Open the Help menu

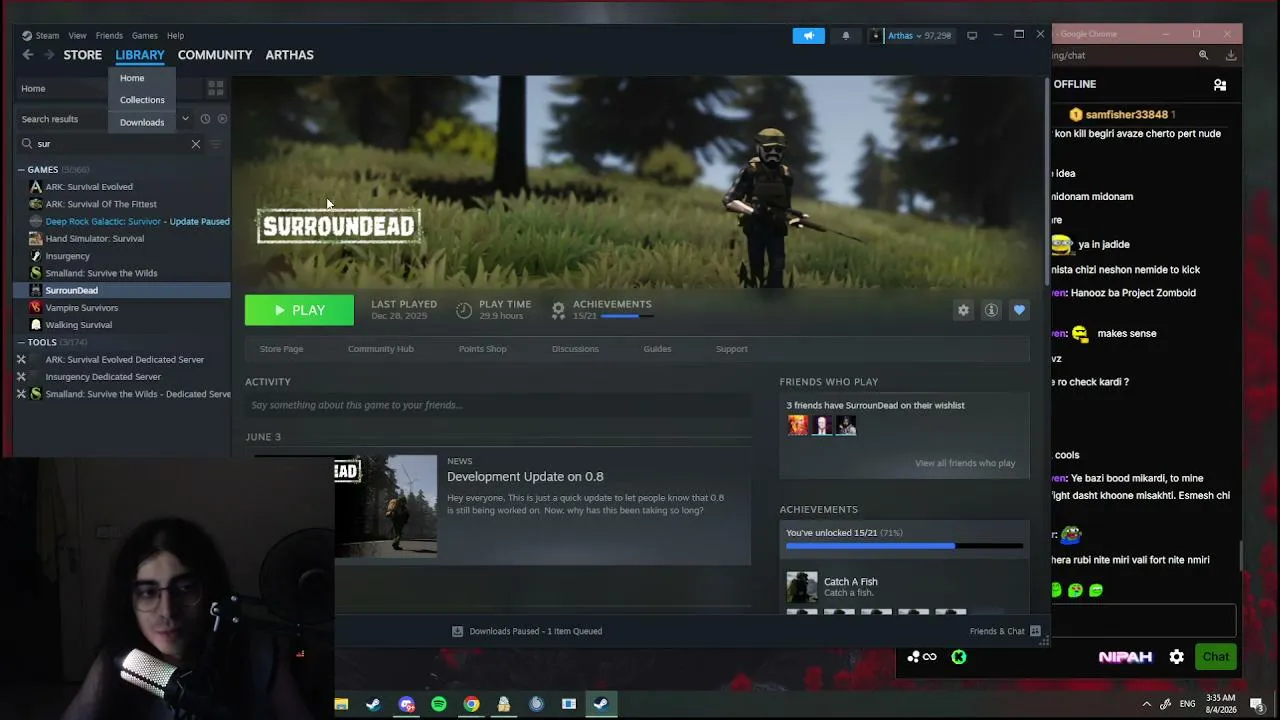176,36
